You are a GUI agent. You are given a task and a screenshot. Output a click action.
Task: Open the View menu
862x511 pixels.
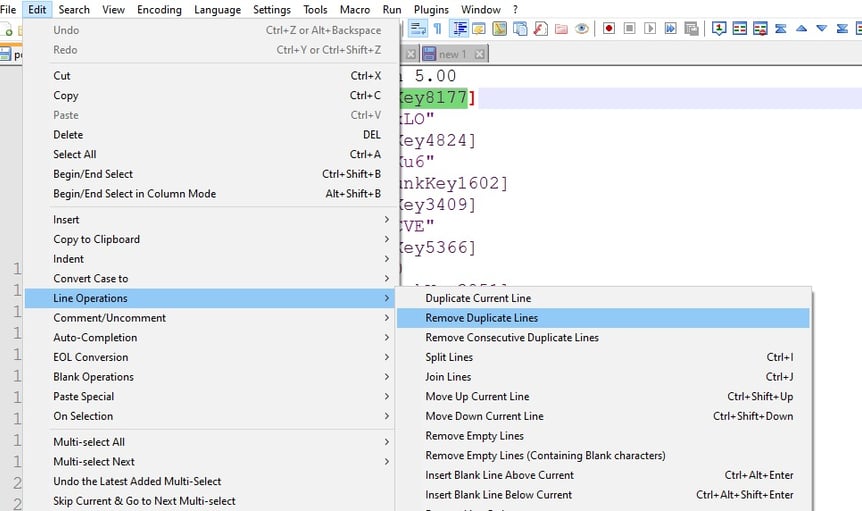(x=113, y=9)
